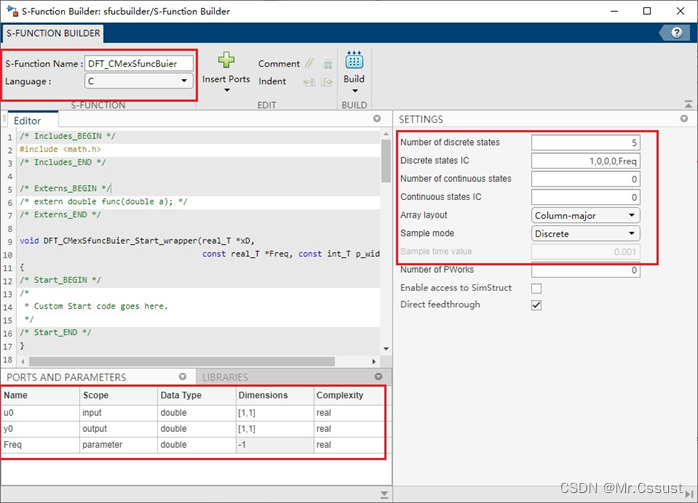Expand the Build dropdown arrow
The image size is (698, 503).
(355, 91)
